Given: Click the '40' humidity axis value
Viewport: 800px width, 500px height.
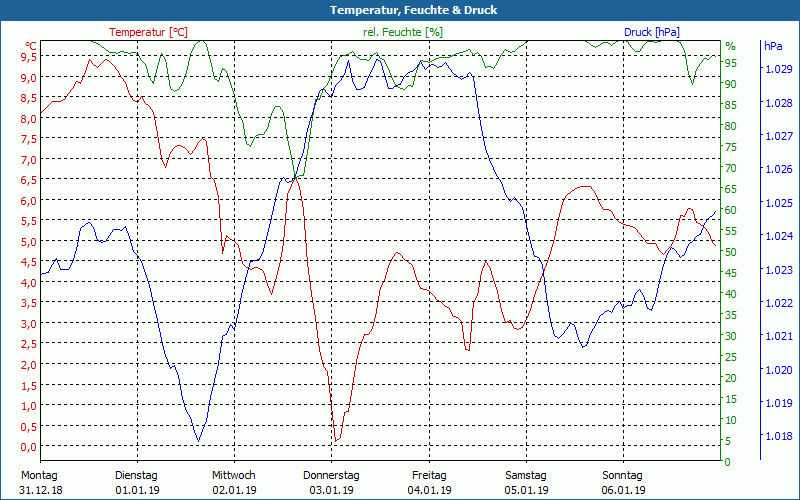Looking at the screenshot, I should pyautogui.click(x=731, y=294).
